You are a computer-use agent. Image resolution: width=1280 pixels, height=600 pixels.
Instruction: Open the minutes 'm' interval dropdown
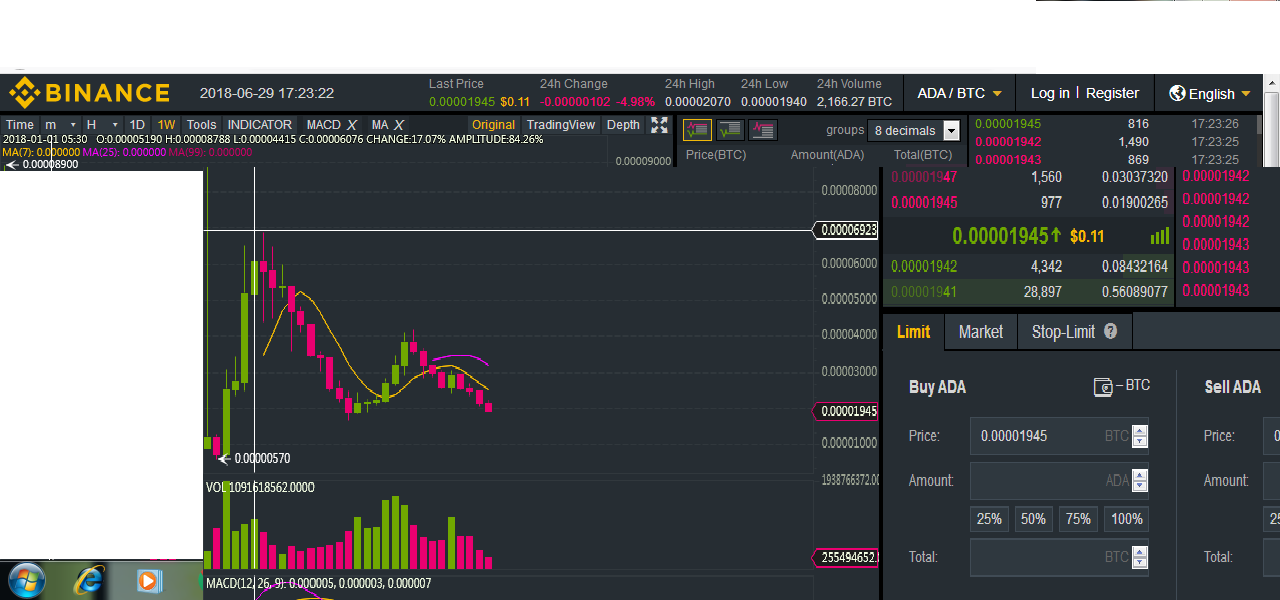58,125
